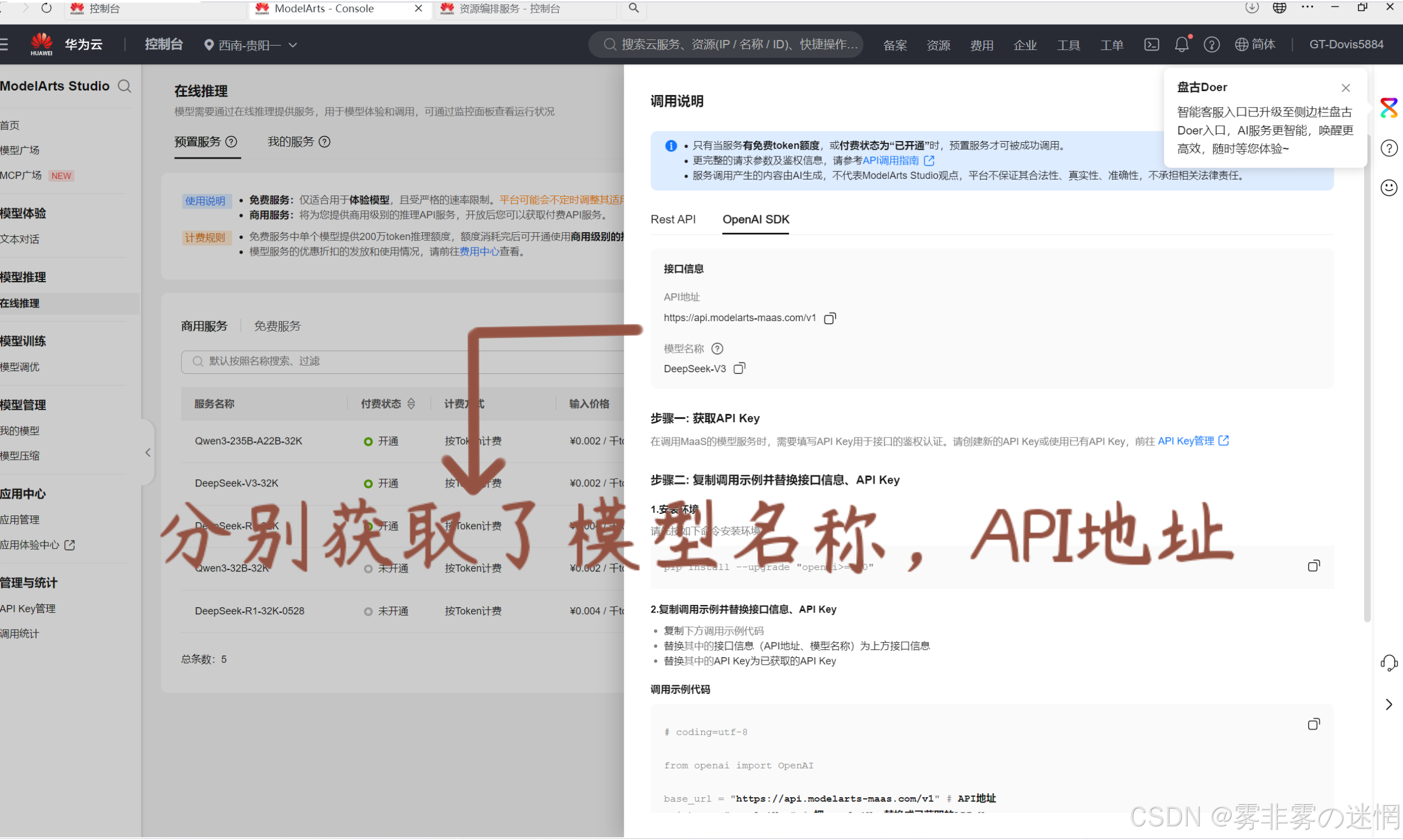Click the model name help icon
The width and height of the screenshot is (1403, 840).
pyautogui.click(x=717, y=349)
